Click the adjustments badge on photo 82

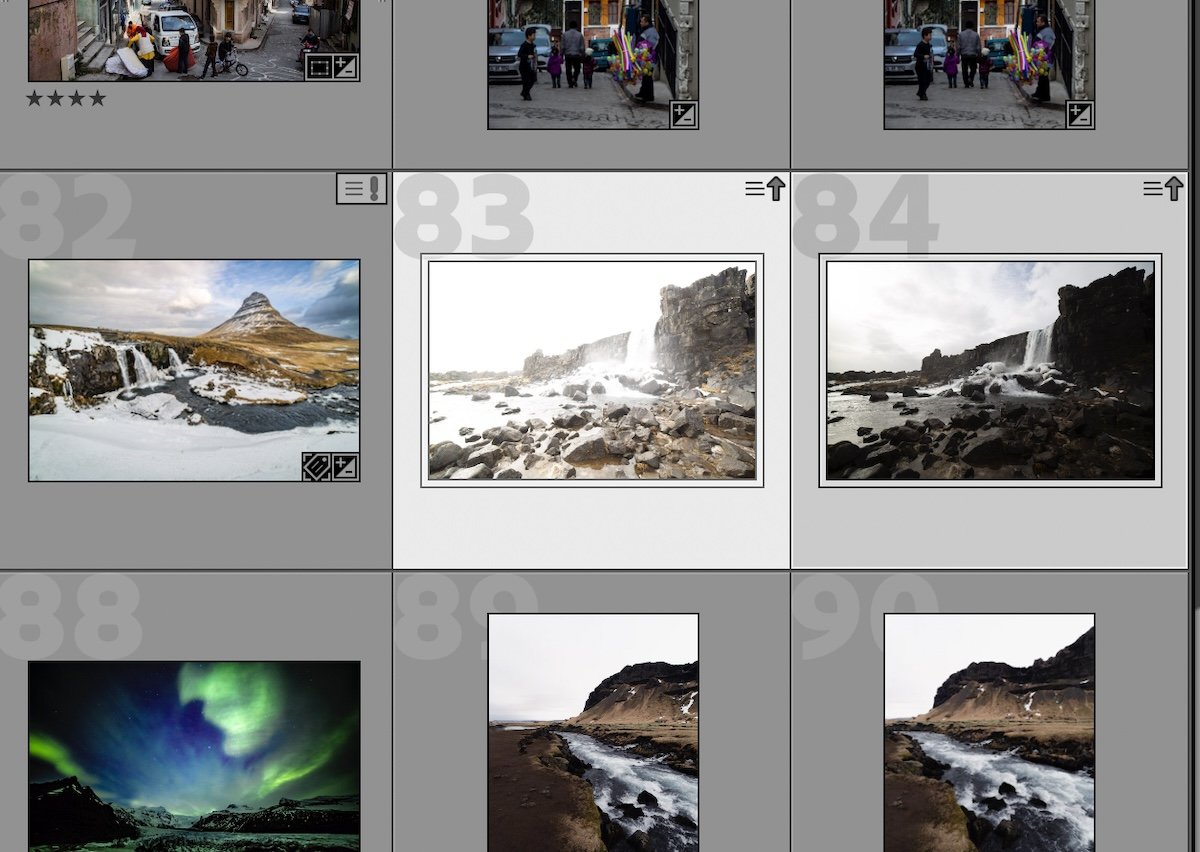[x=346, y=467]
